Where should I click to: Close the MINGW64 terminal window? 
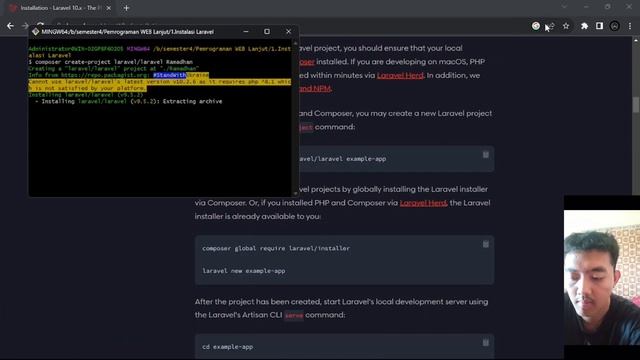coord(289,31)
